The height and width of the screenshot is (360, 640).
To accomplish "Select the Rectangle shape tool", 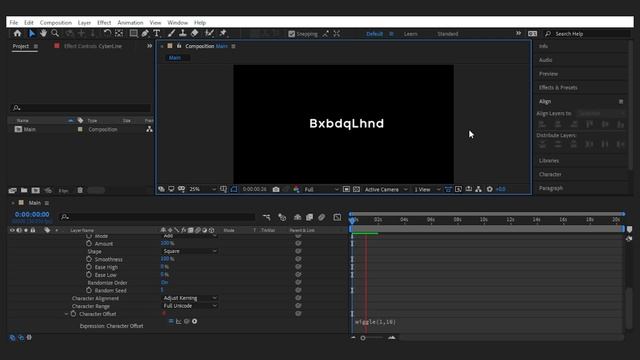I will click(133, 33).
